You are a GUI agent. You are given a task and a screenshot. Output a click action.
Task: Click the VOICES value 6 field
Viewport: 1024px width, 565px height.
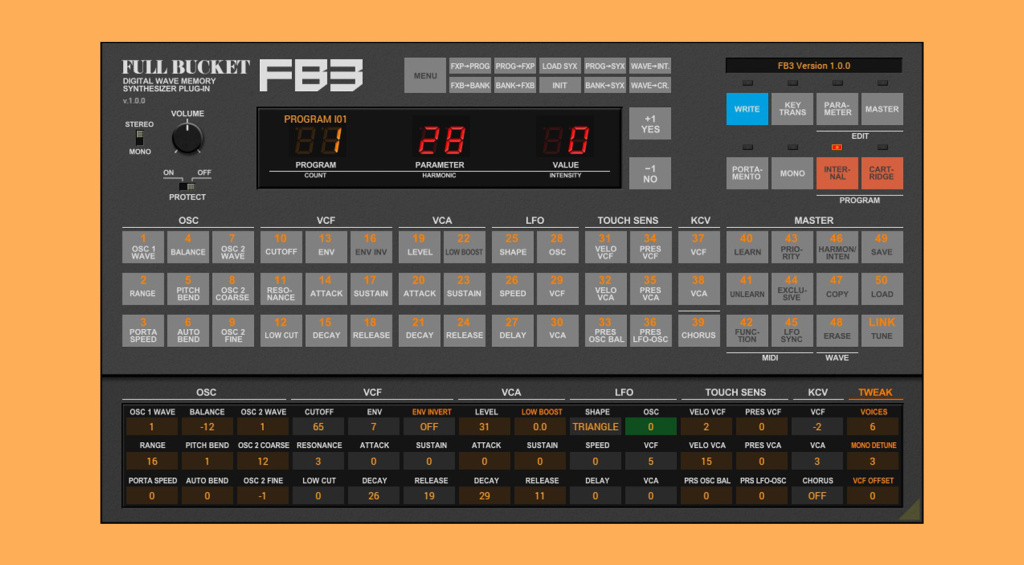click(x=872, y=427)
